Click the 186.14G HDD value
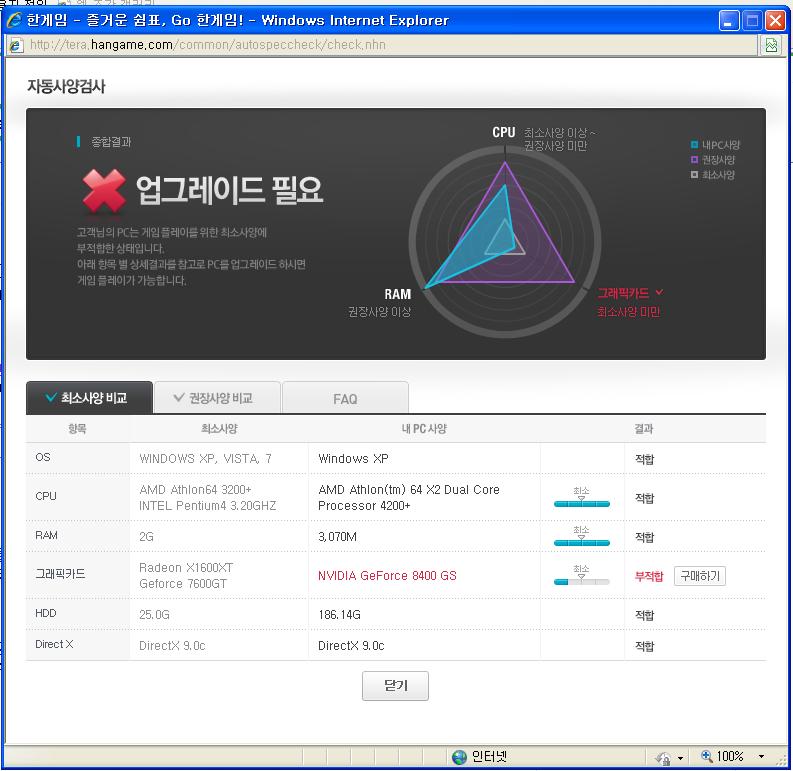This screenshot has width=793, height=771. pos(339,615)
